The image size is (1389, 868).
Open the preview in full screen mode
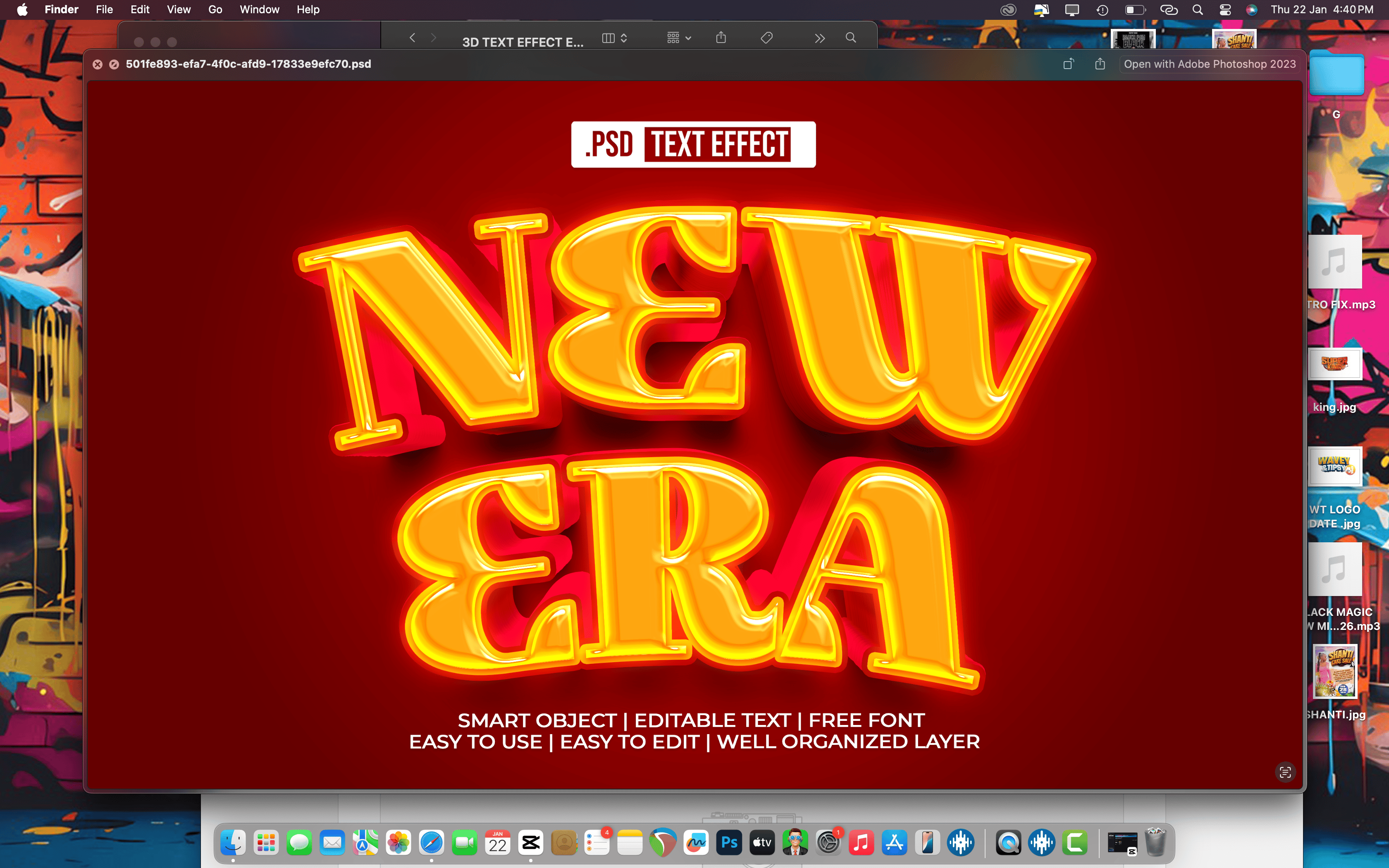click(x=114, y=64)
